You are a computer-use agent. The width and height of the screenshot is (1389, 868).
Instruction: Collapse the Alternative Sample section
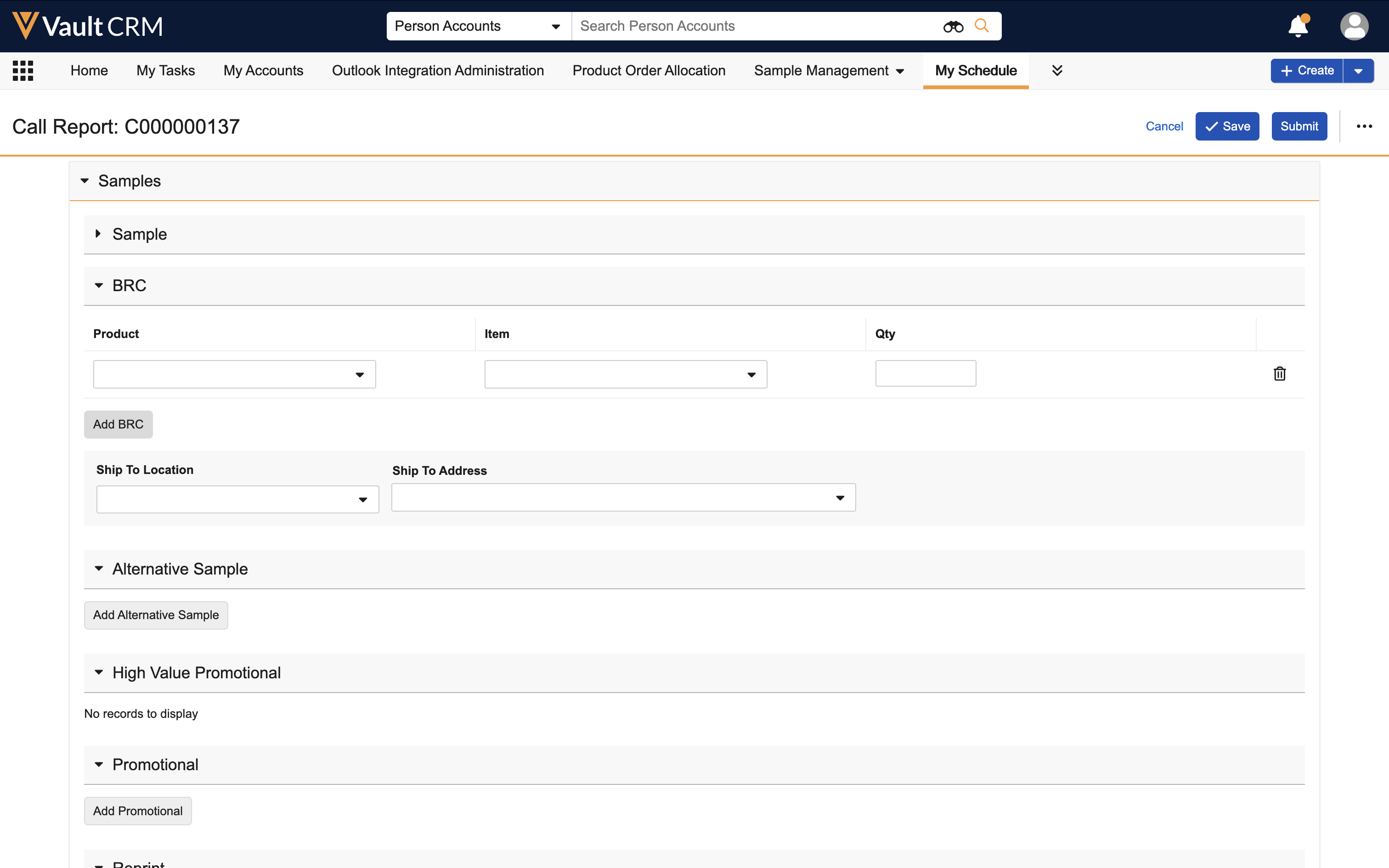[99, 569]
